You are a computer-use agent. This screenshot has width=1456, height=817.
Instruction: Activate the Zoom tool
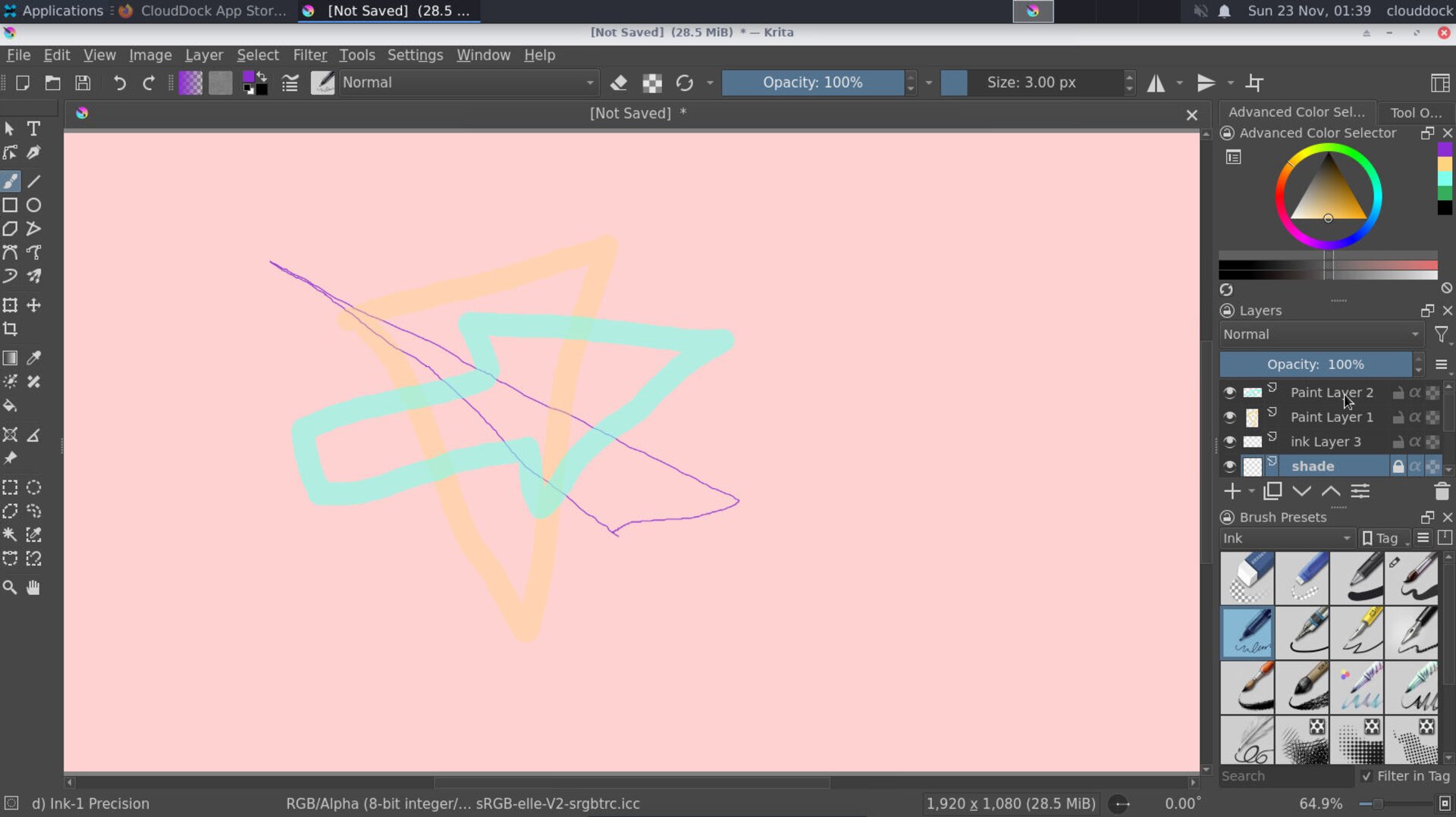(10, 587)
